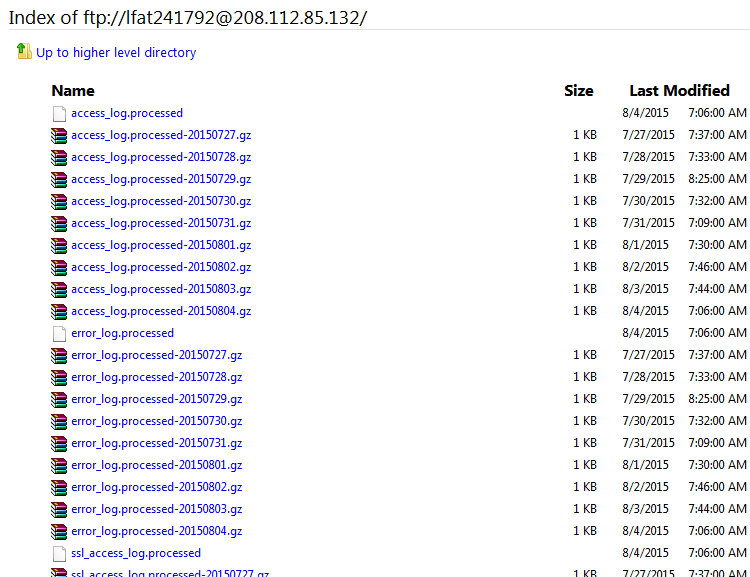750x577 pixels.
Task: Open access_log.processed-20150801.gz link
Action: [161, 245]
